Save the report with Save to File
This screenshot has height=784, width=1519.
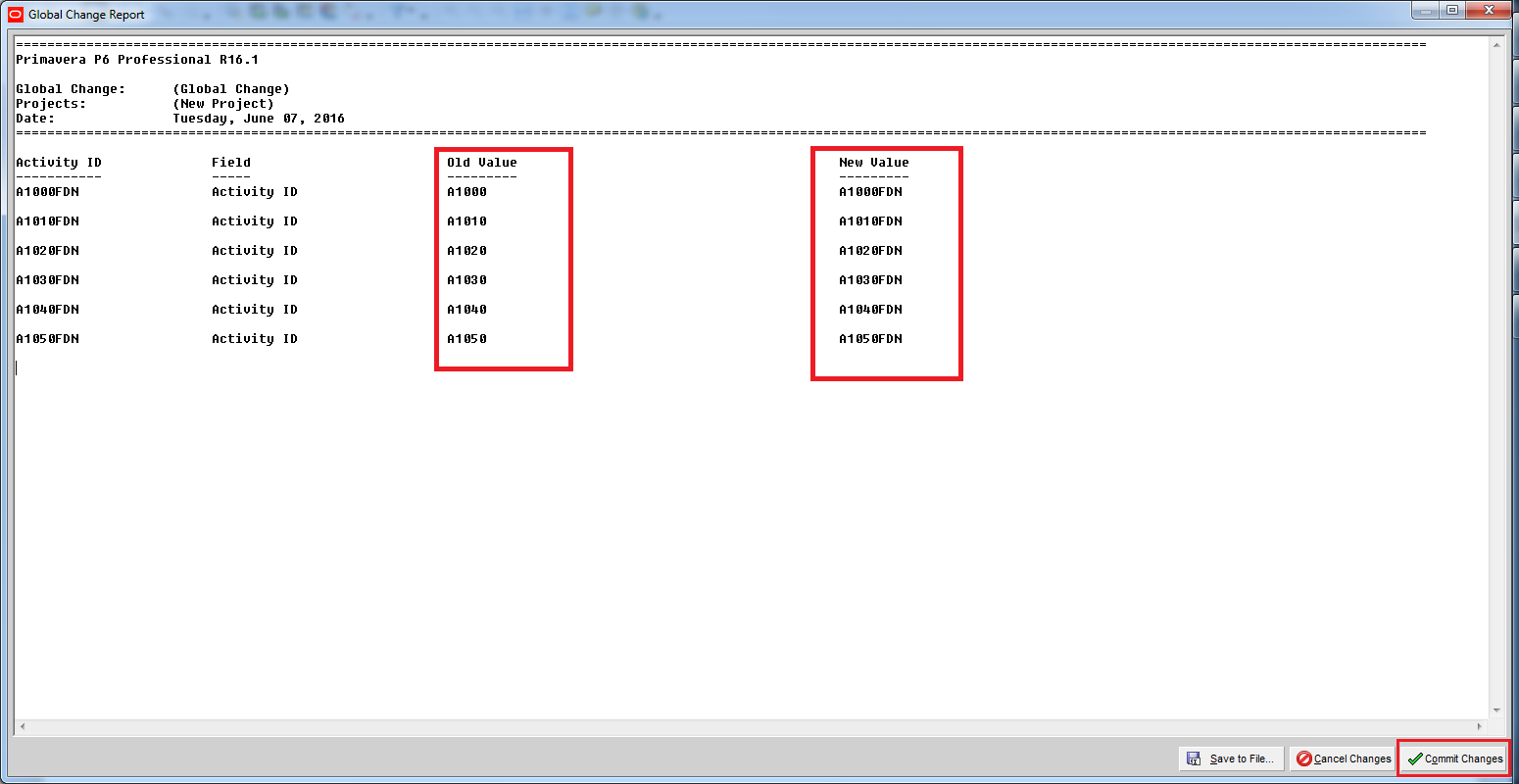click(x=1231, y=759)
